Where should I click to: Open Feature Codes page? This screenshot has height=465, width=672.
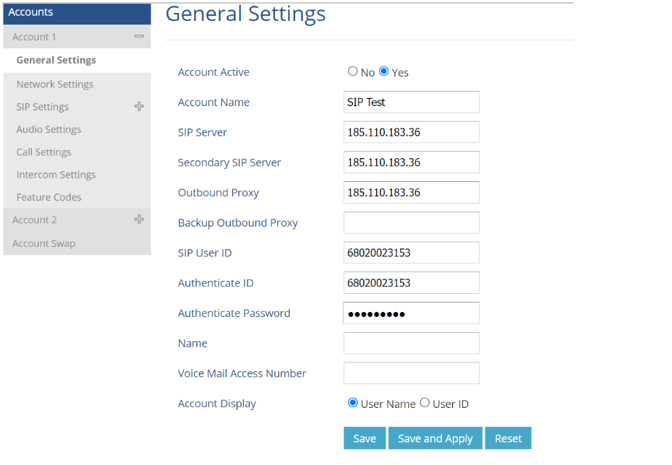pos(49,198)
